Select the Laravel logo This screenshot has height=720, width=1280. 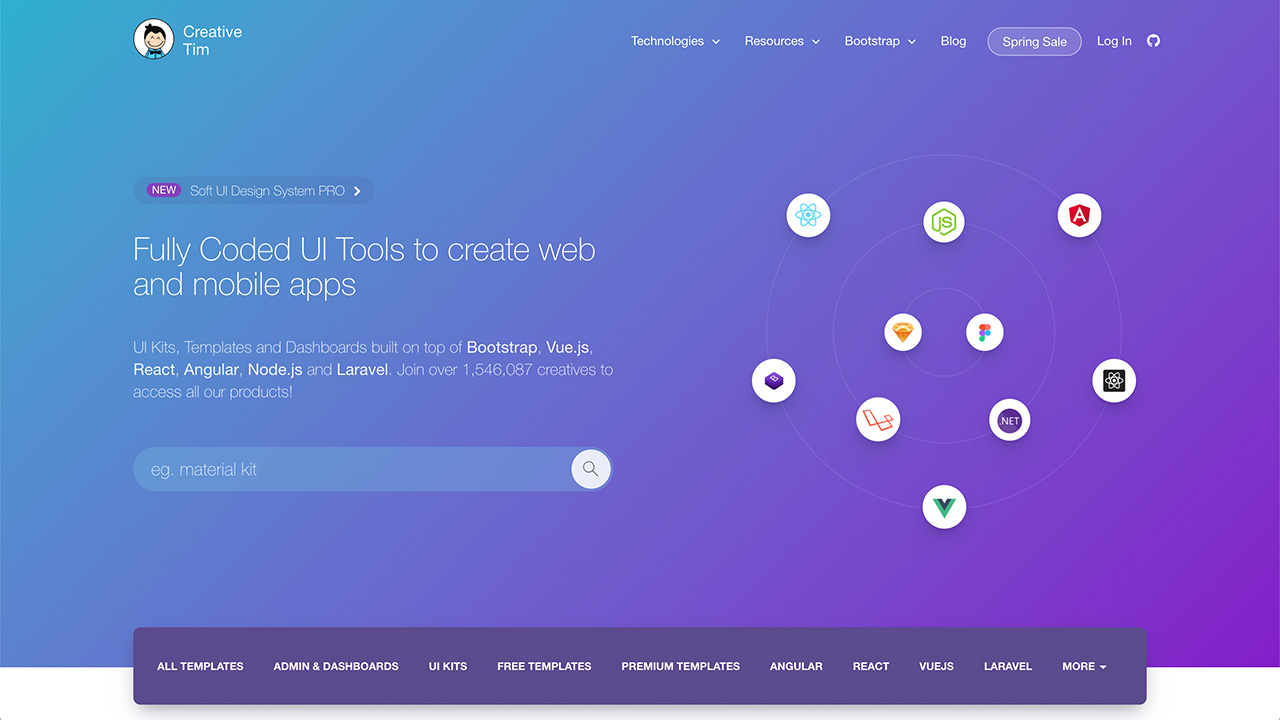click(x=878, y=420)
